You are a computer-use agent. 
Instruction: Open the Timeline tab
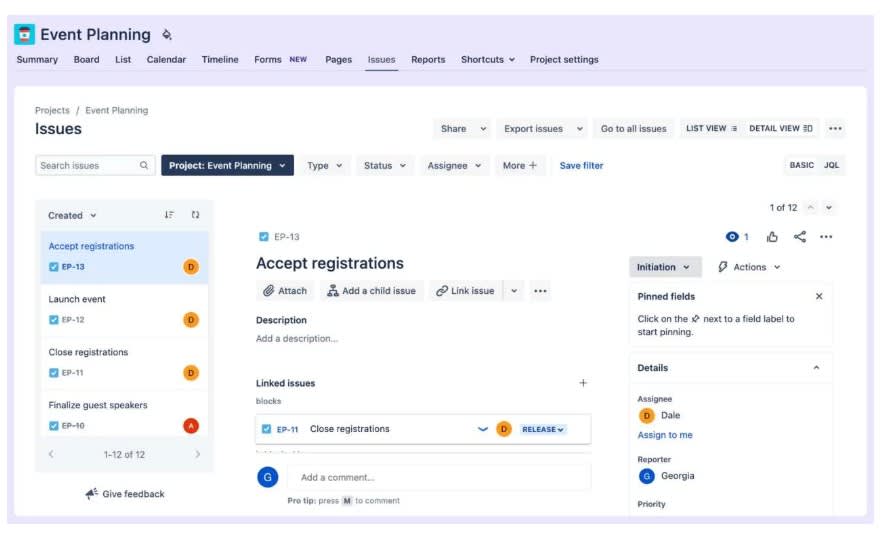pos(220,60)
